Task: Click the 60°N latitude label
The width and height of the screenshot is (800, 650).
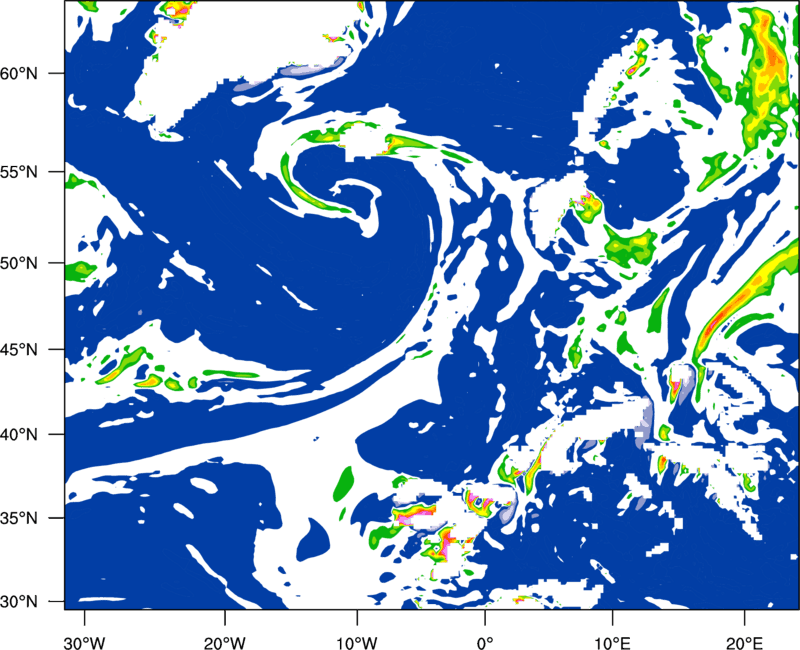Action: (x=19, y=73)
